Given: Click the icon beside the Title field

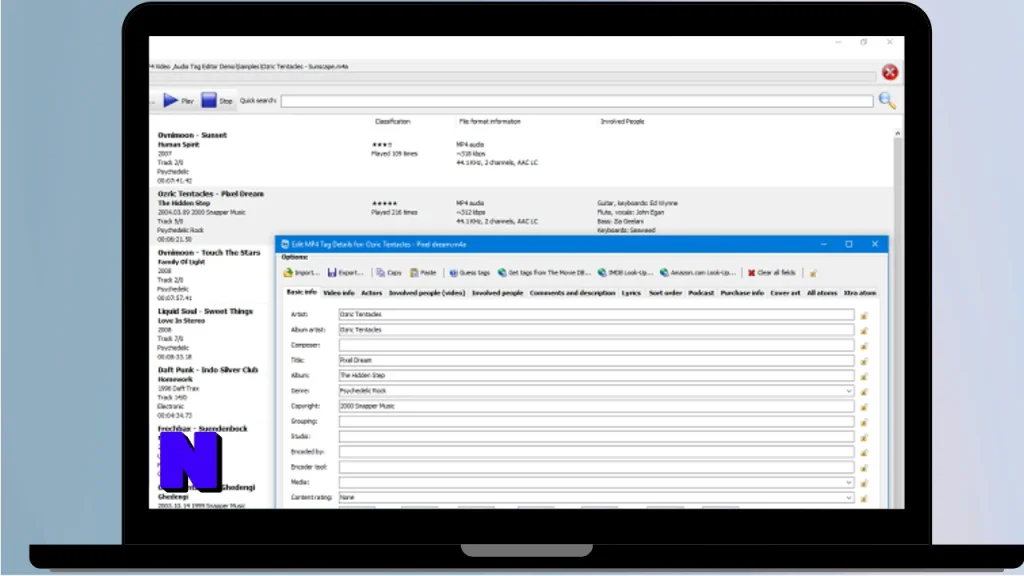Looking at the screenshot, I should point(864,361).
